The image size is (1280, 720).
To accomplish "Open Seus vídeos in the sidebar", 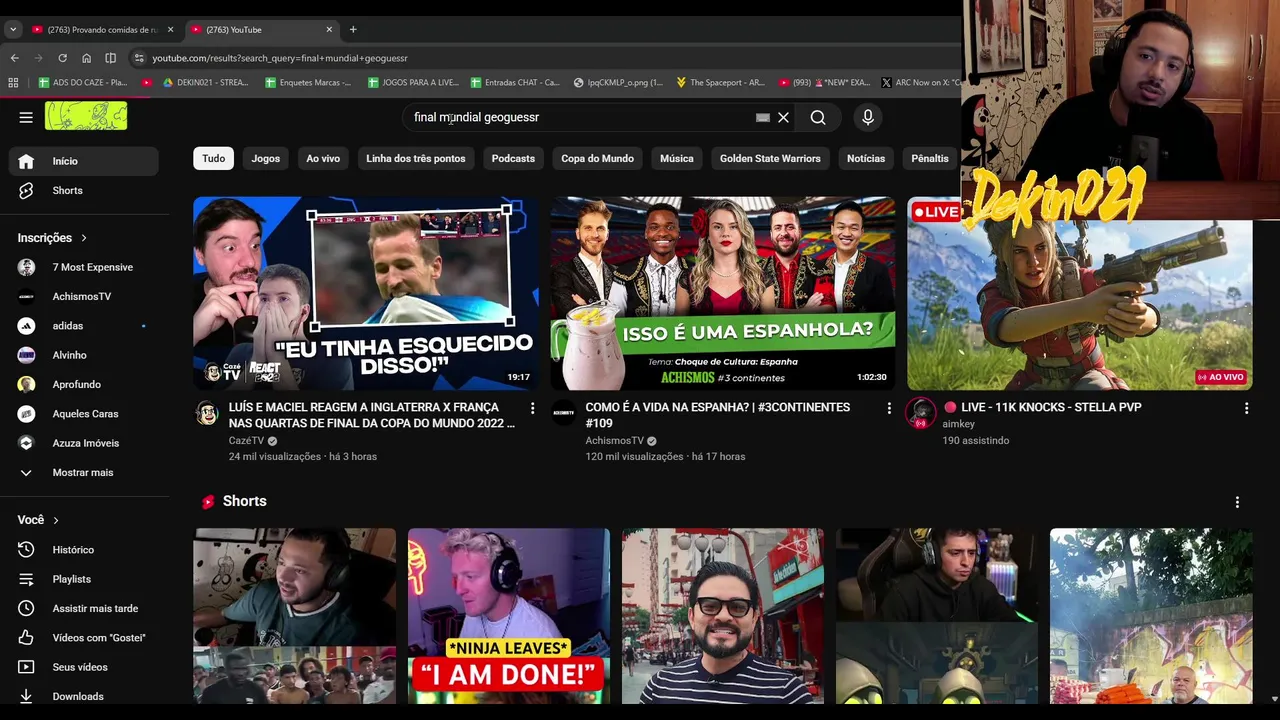I will (84, 667).
